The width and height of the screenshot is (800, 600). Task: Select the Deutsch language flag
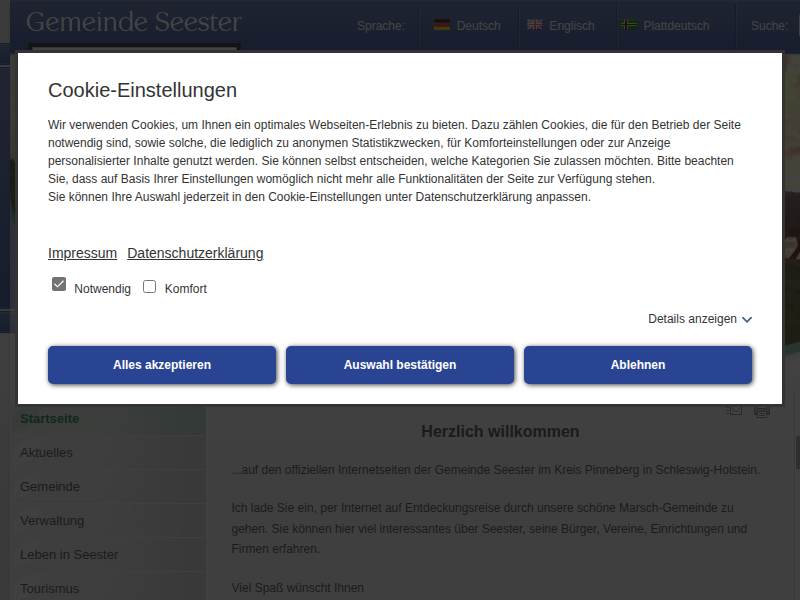point(440,26)
